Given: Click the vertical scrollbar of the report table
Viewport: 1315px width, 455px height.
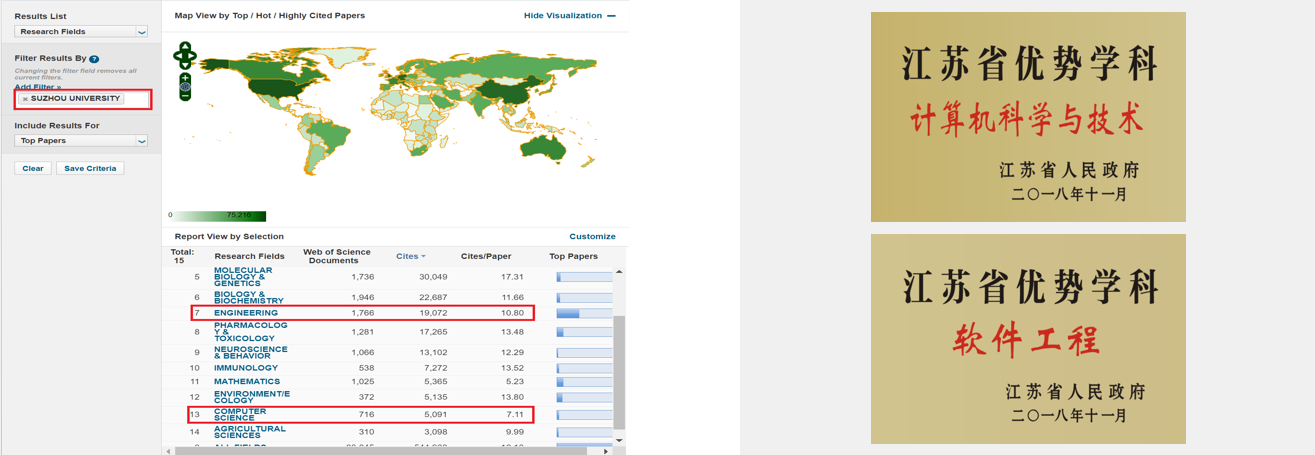Looking at the screenshot, I should (x=618, y=360).
